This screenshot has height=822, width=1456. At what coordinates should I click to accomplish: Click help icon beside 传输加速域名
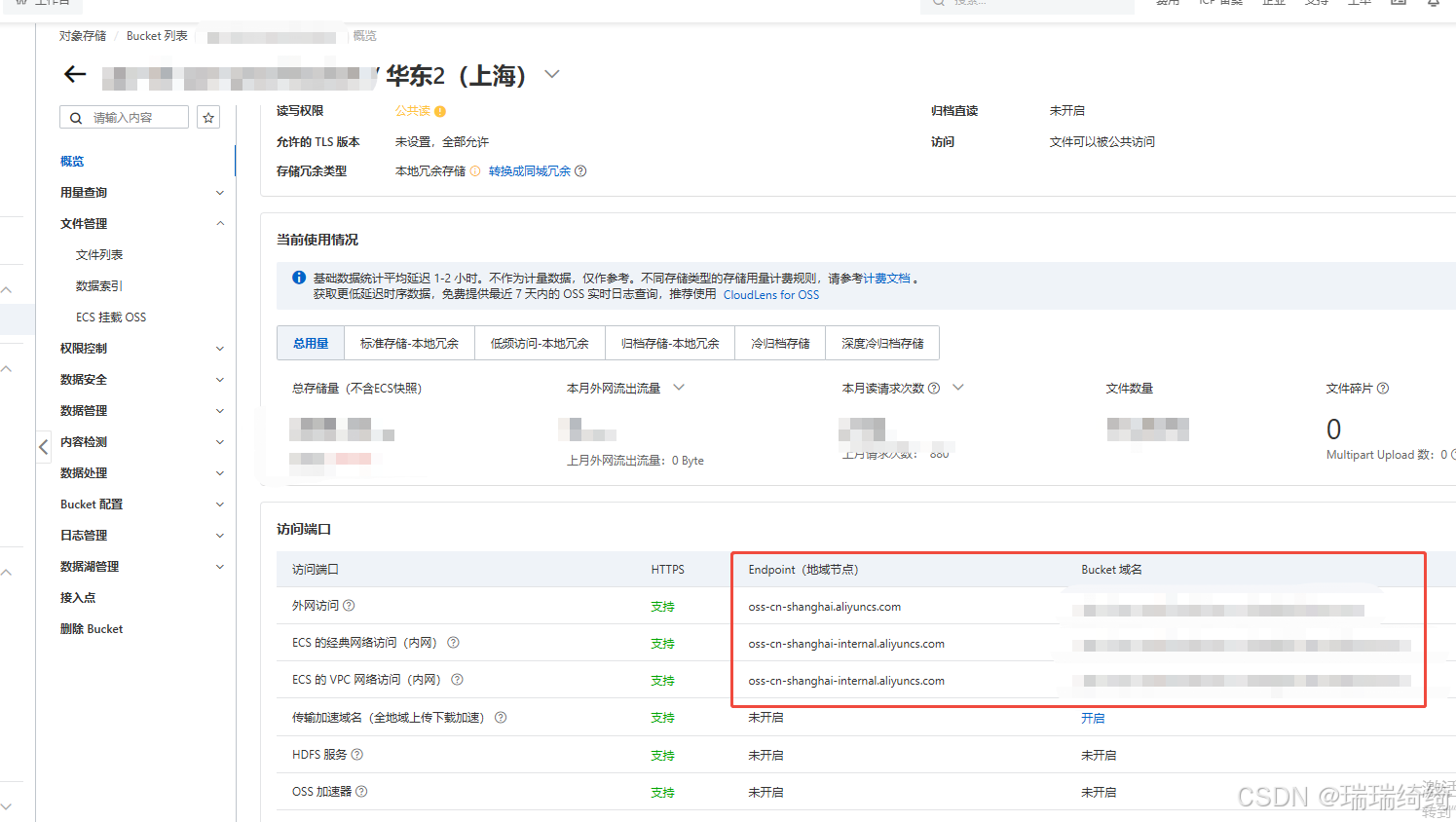(501, 718)
